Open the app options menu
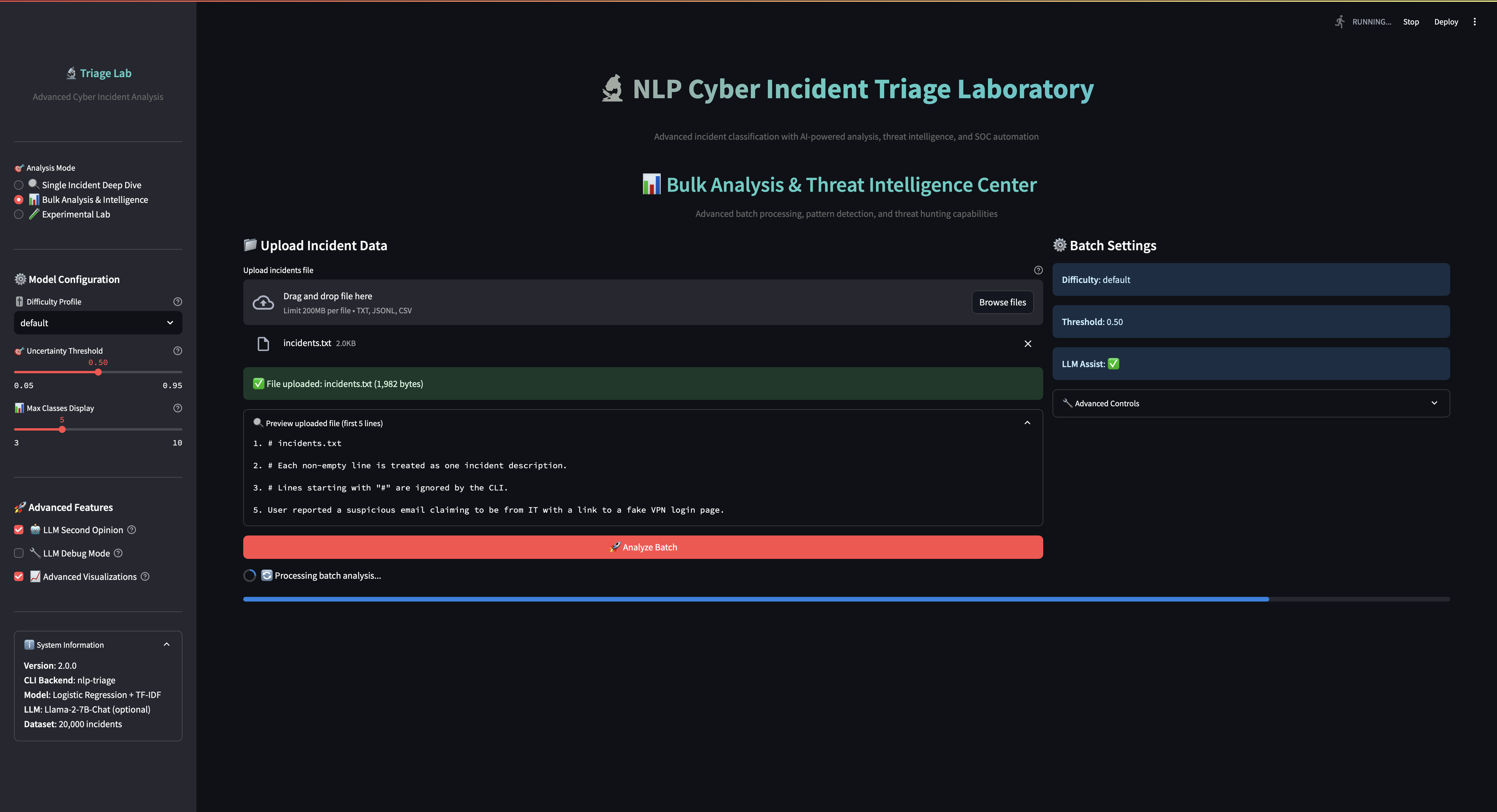Image resolution: width=1497 pixels, height=812 pixels. 1474,22
